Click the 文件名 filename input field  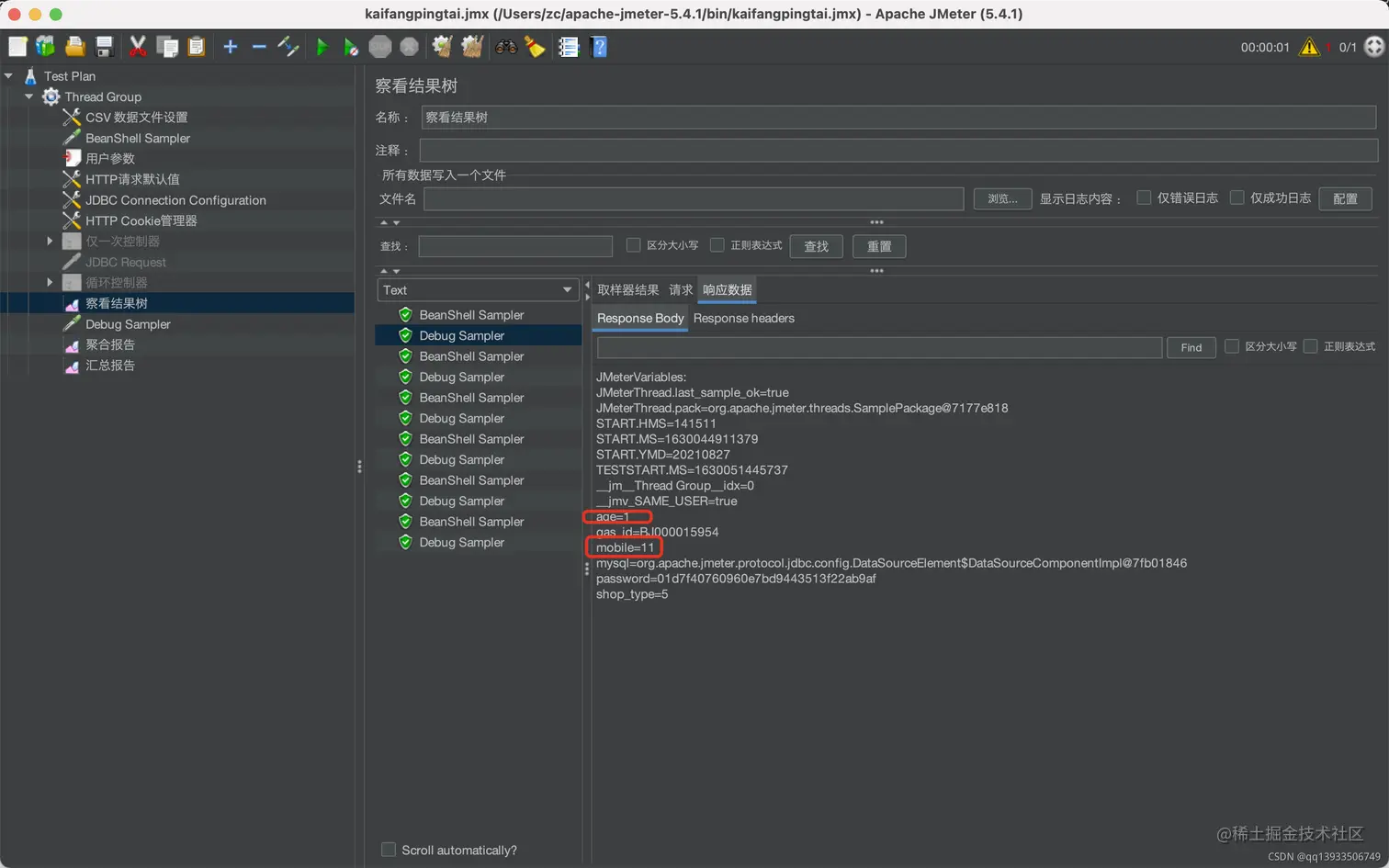[694, 198]
